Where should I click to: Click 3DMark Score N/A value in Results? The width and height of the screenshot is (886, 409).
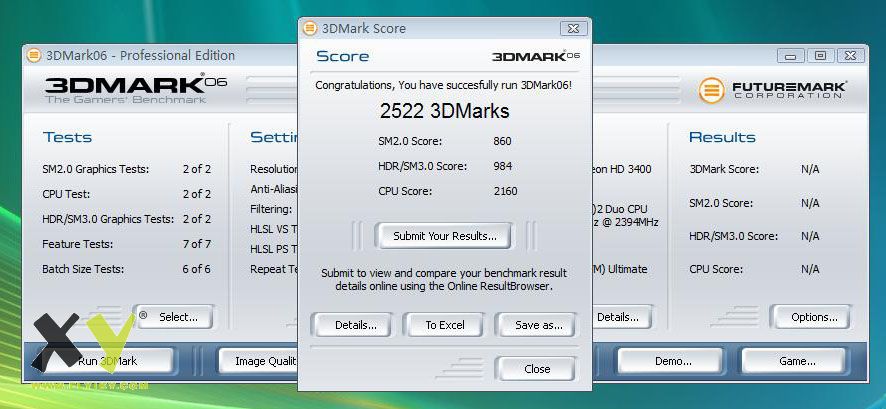(x=810, y=169)
